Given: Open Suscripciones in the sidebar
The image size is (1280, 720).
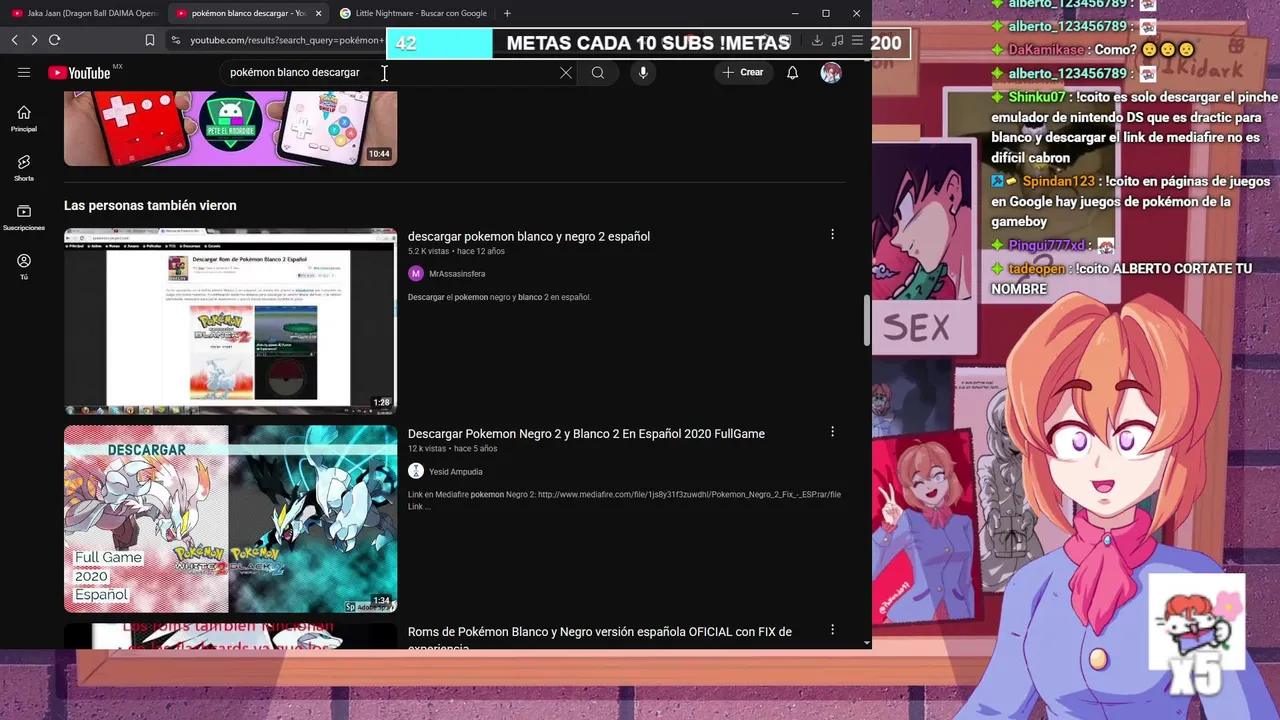Looking at the screenshot, I should pyautogui.click(x=24, y=218).
